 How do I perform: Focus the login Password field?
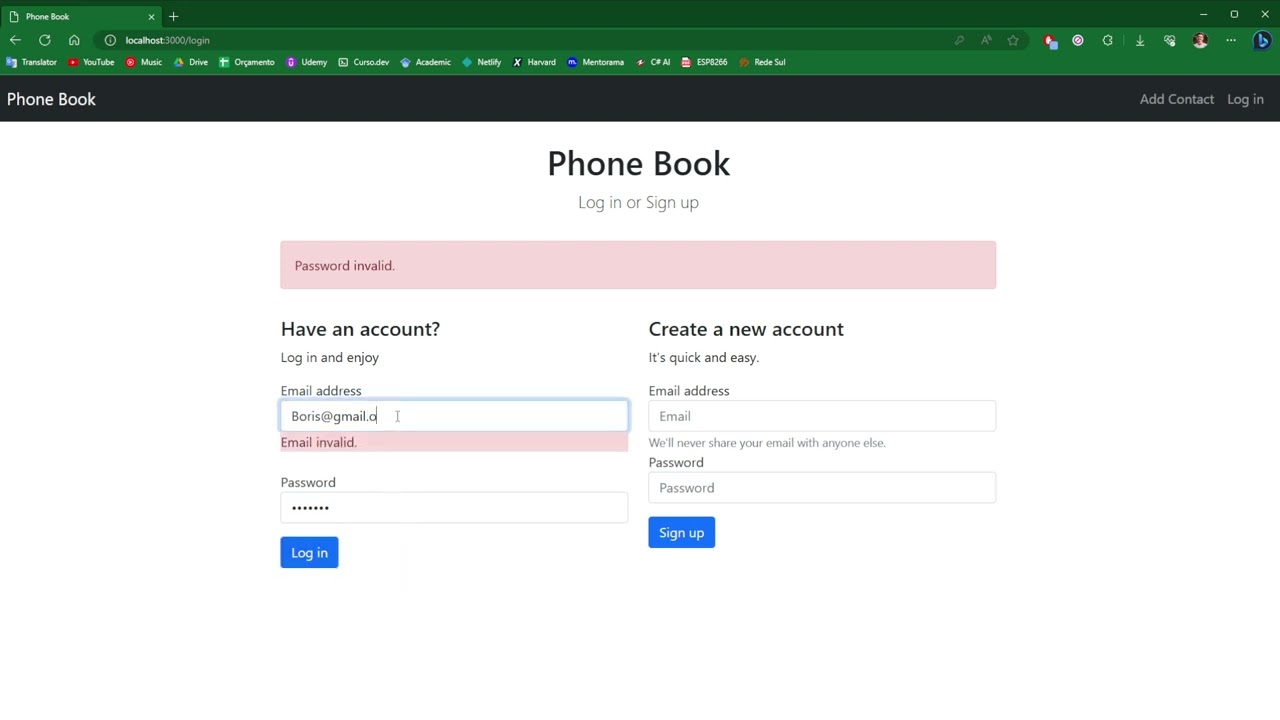point(454,507)
